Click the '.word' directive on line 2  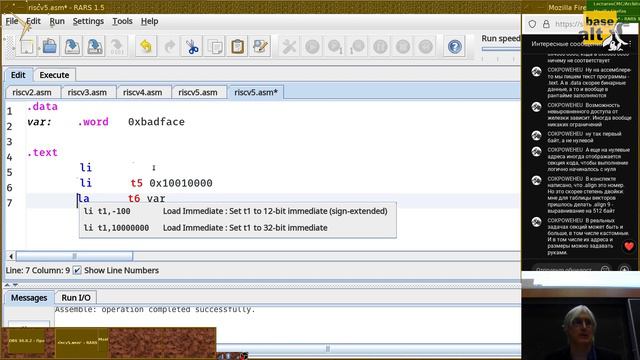(93, 122)
